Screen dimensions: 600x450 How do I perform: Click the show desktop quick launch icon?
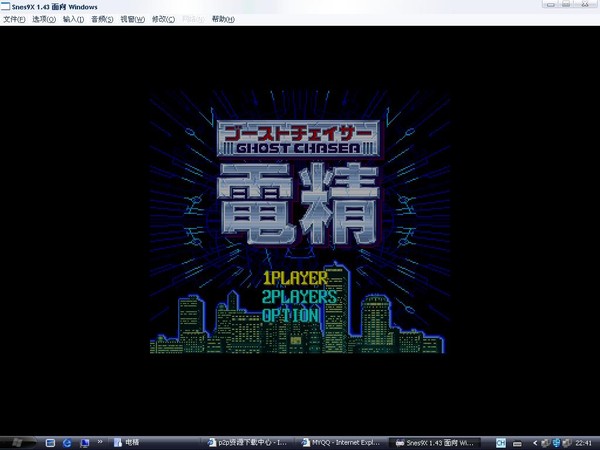[x=50, y=443]
